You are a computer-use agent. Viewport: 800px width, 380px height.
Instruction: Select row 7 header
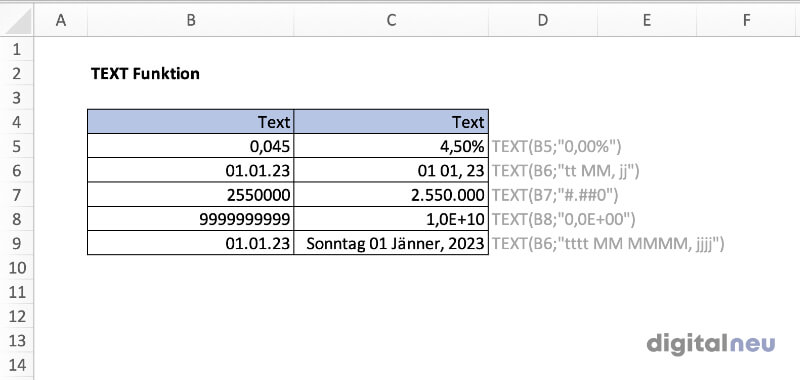(x=17, y=195)
